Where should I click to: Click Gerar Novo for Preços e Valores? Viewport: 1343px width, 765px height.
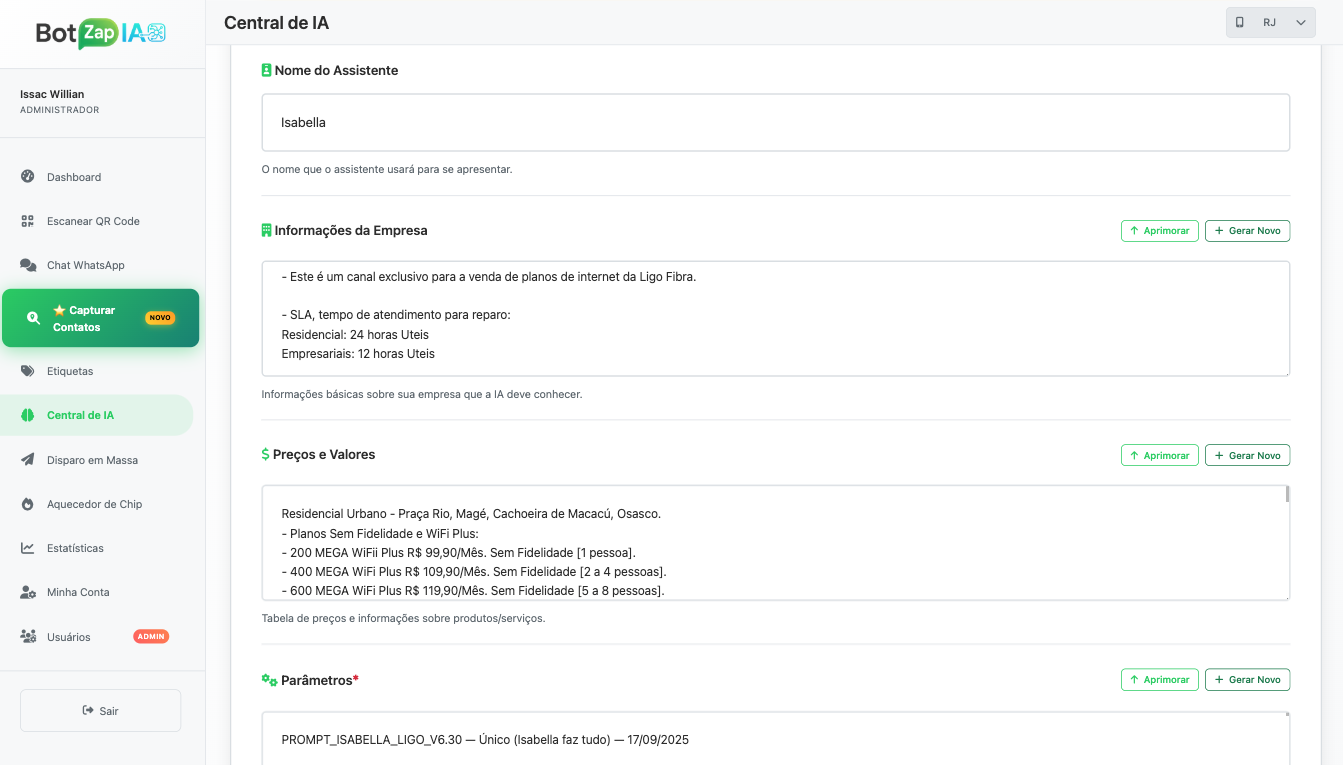pos(1247,455)
